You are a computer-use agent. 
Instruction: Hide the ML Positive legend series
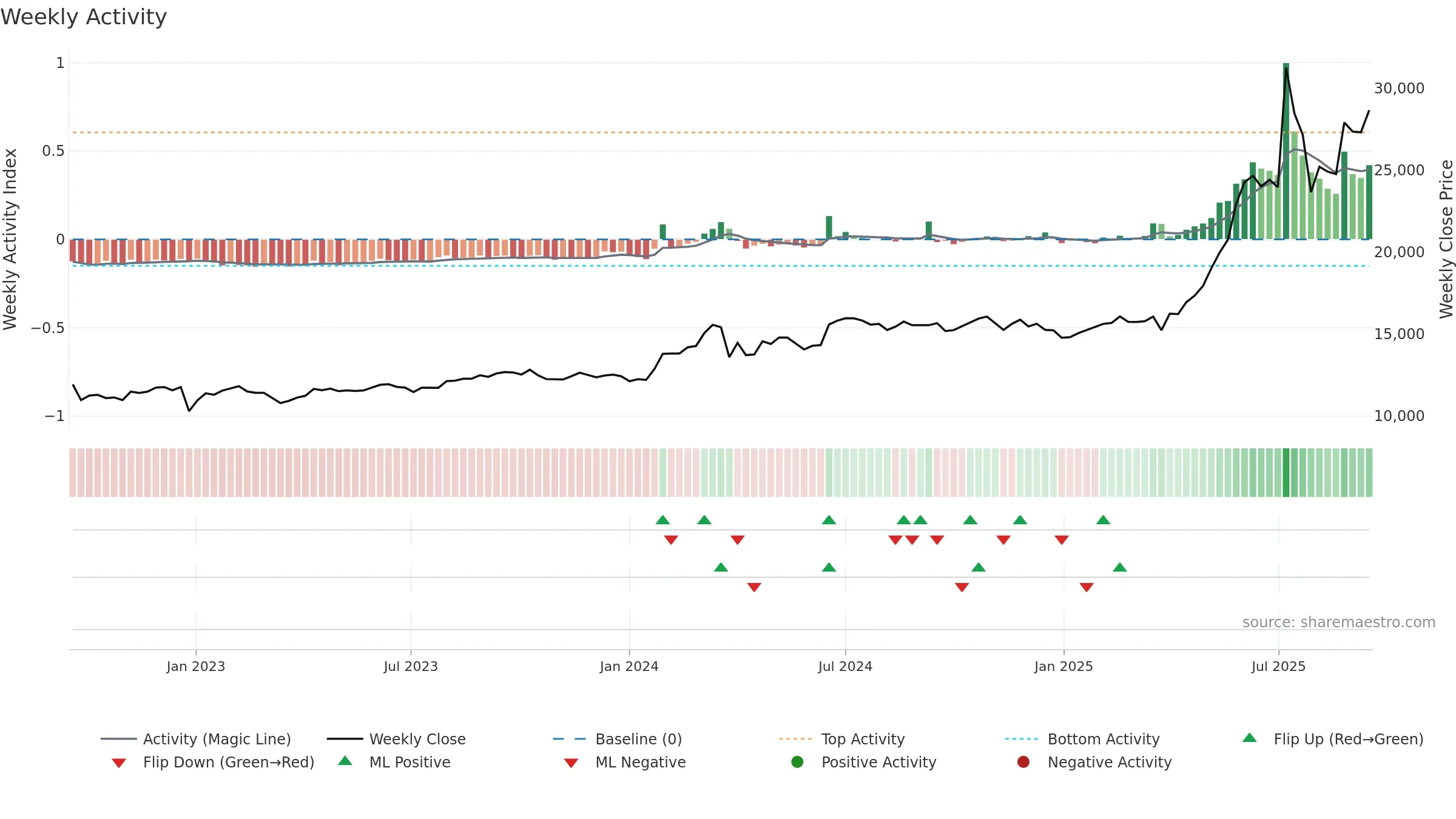coord(394,762)
